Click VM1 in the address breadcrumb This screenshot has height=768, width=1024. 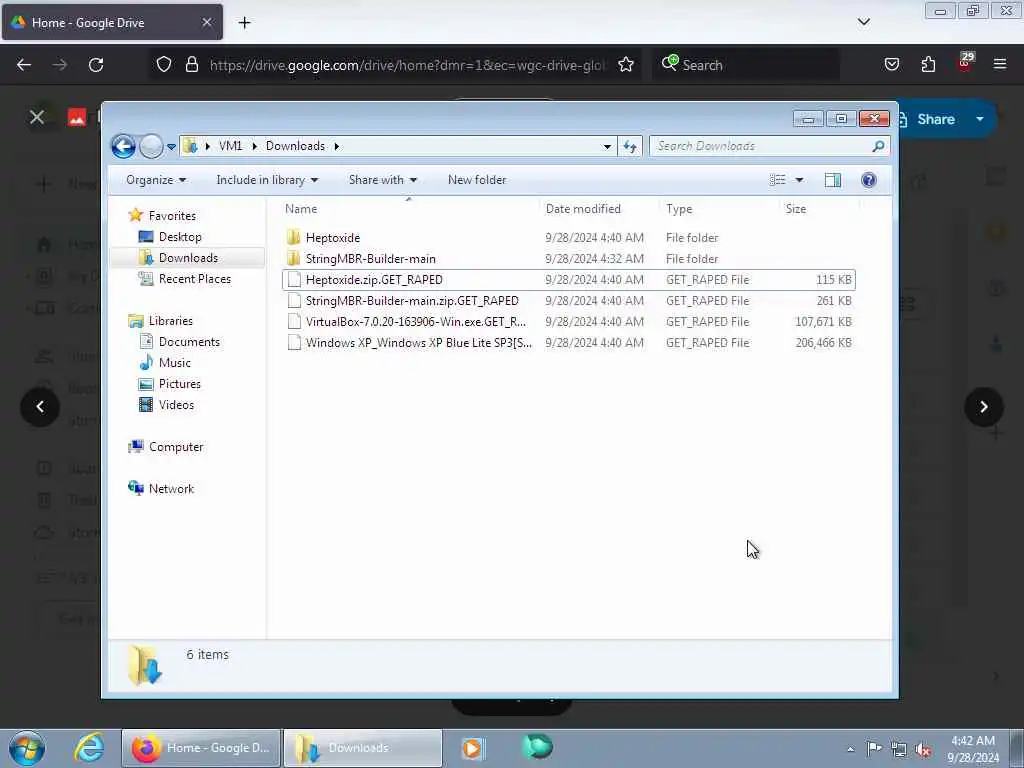point(230,146)
